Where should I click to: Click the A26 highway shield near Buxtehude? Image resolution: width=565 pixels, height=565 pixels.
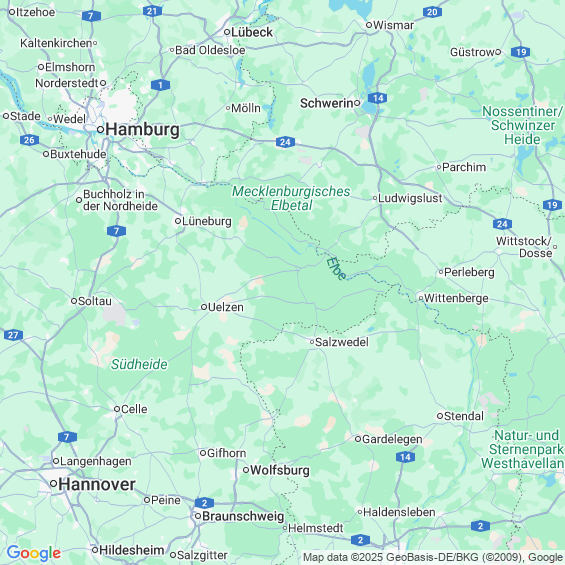pyautogui.click(x=29, y=140)
